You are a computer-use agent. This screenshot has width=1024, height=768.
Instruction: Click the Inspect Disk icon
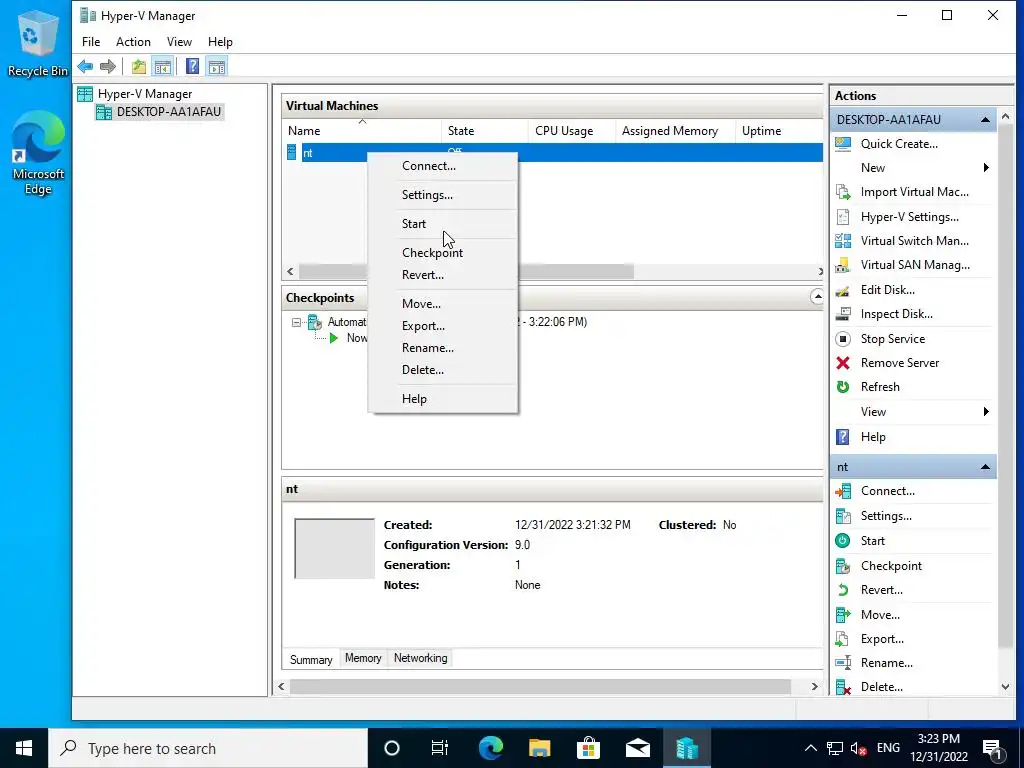tap(843, 314)
